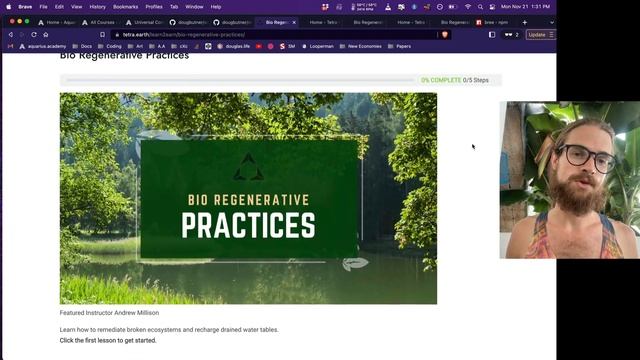Open the macOS Control Center icon

pos(492,7)
